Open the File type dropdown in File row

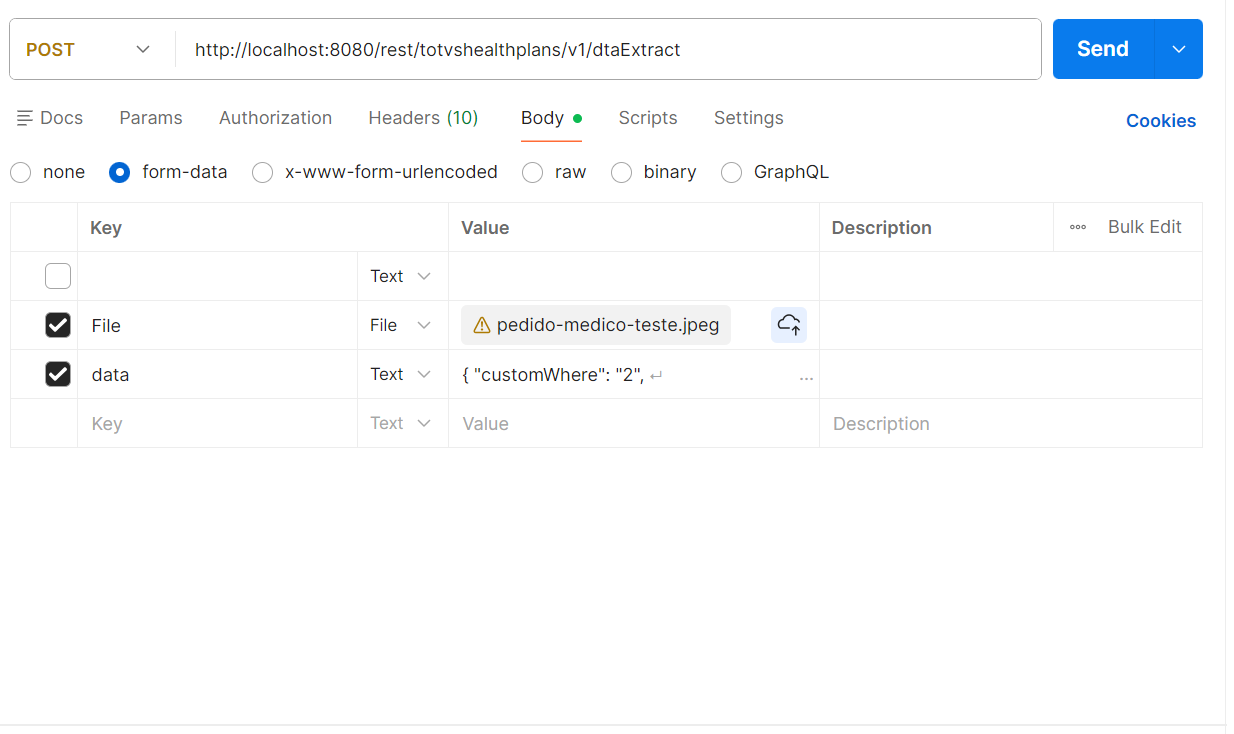pyautogui.click(x=401, y=325)
